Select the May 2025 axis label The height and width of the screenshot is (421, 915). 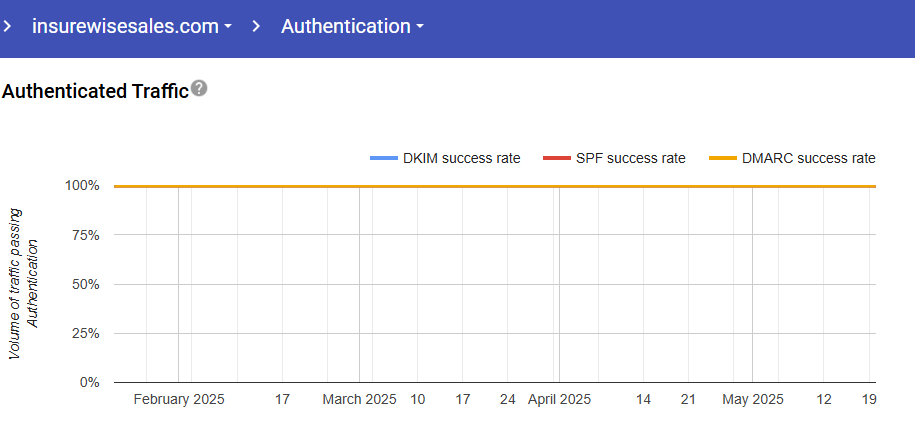[x=752, y=399]
